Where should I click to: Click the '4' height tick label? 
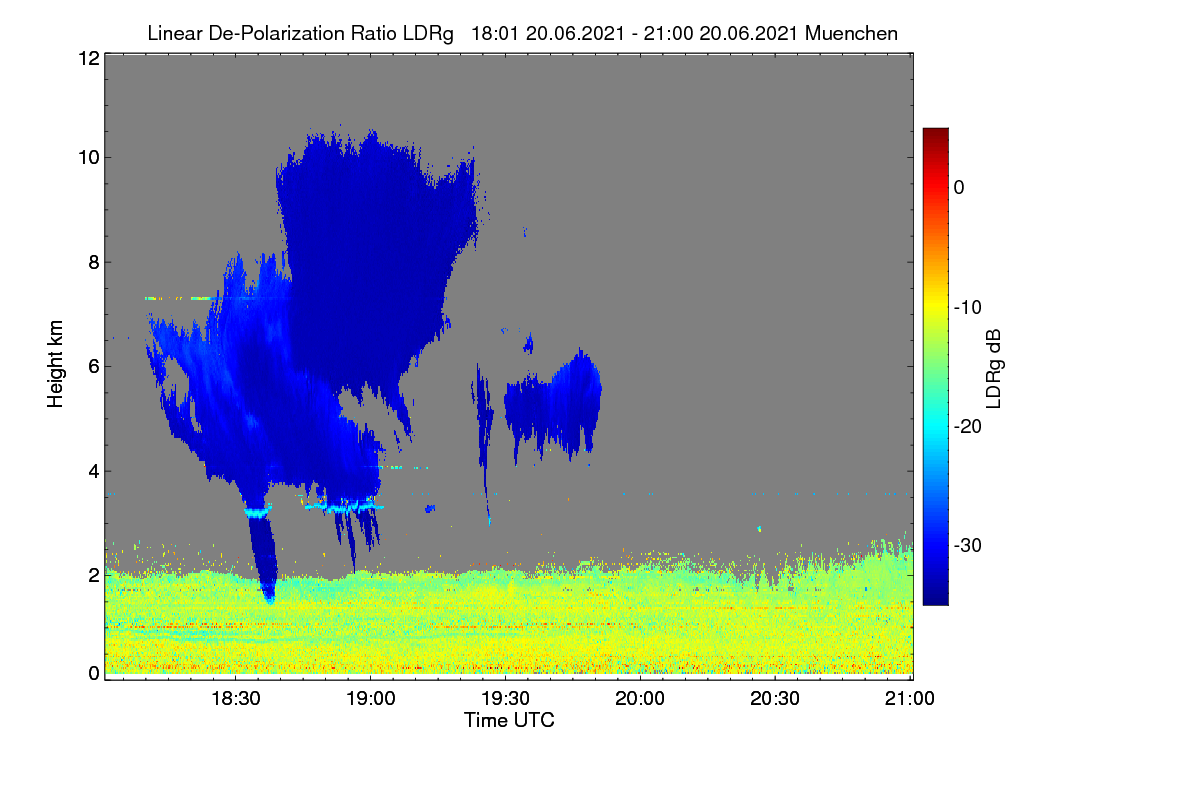[93, 471]
